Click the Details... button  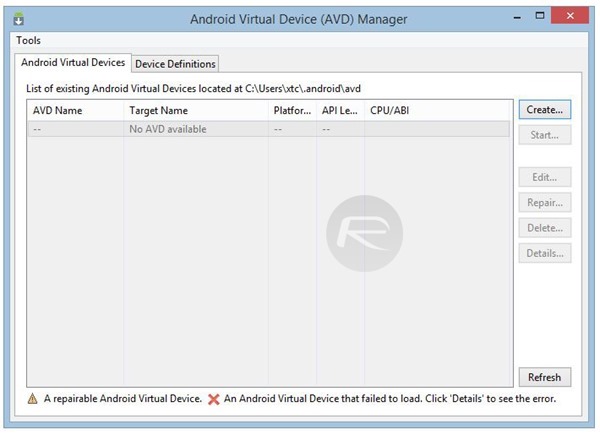pos(545,253)
